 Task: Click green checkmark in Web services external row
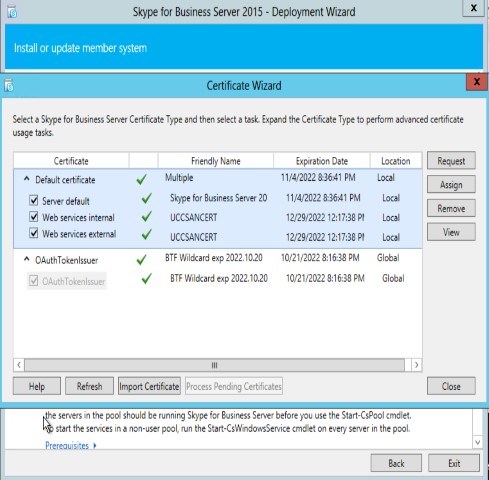(x=146, y=235)
